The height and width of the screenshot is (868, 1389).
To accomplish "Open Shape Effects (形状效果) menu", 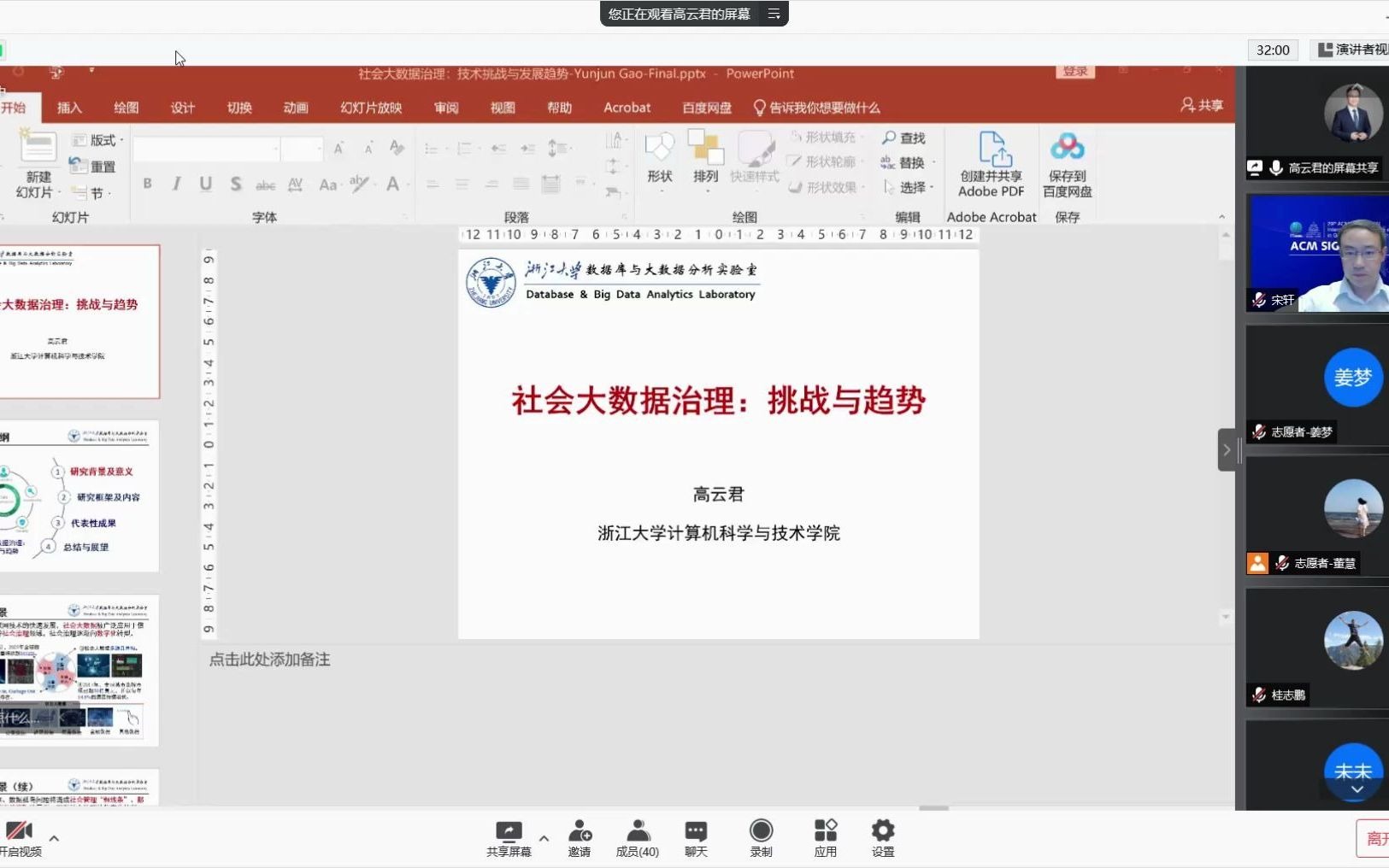I will pos(827,187).
